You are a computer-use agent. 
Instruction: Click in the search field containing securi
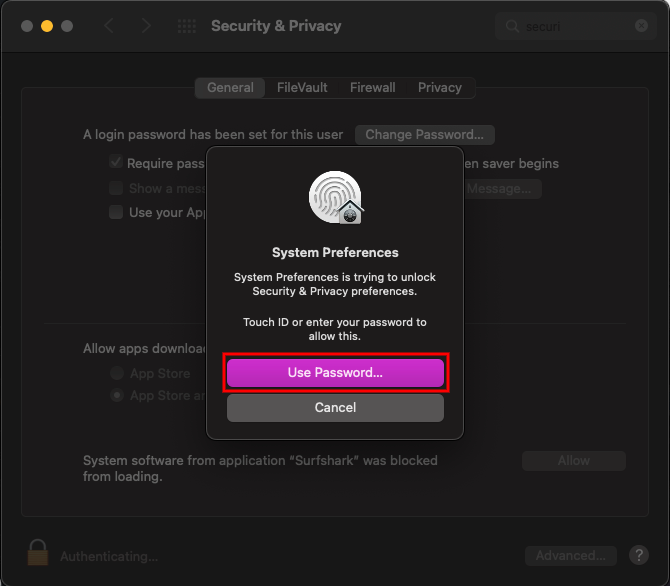tap(576, 26)
